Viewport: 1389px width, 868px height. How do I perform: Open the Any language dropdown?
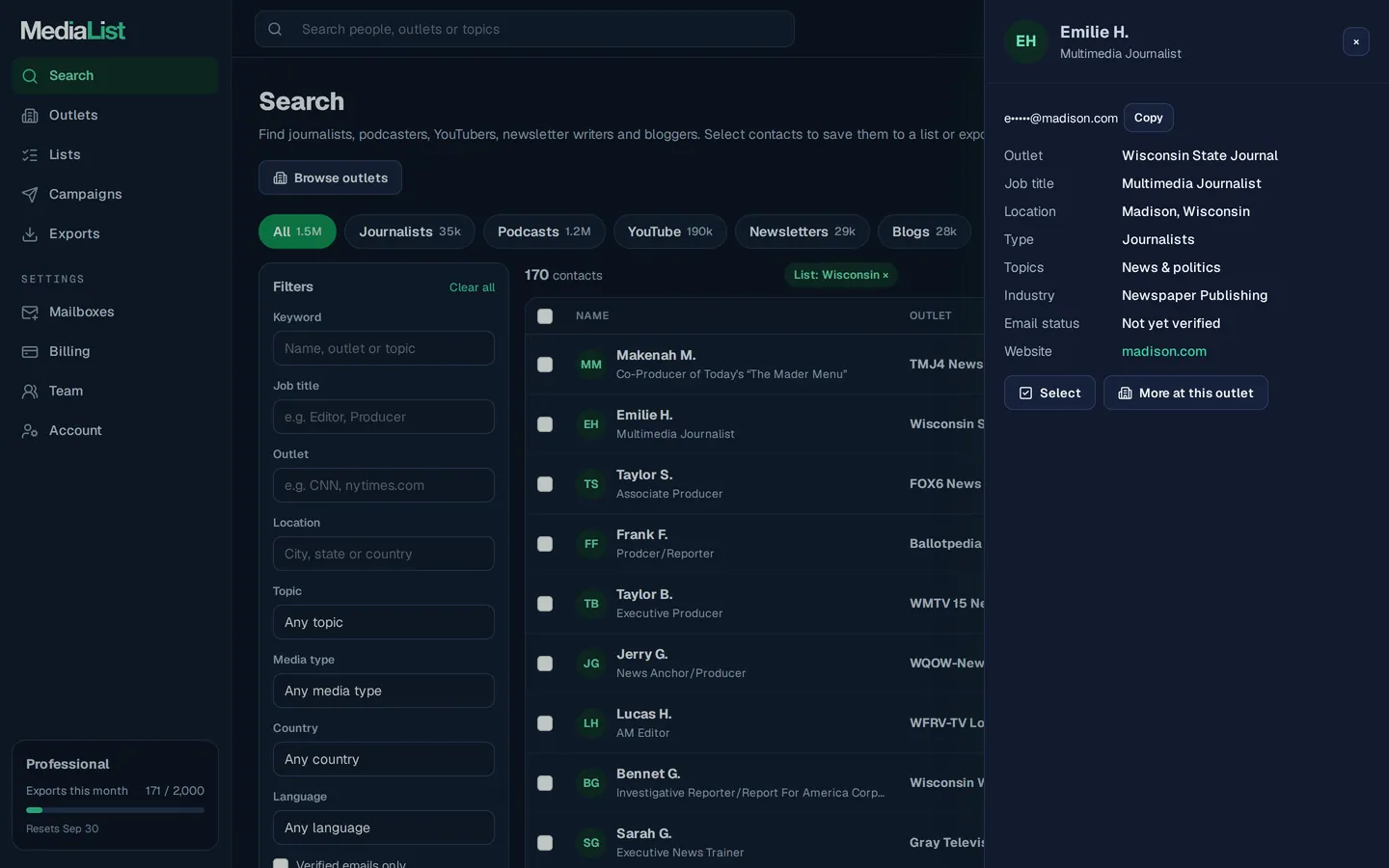pos(384,827)
